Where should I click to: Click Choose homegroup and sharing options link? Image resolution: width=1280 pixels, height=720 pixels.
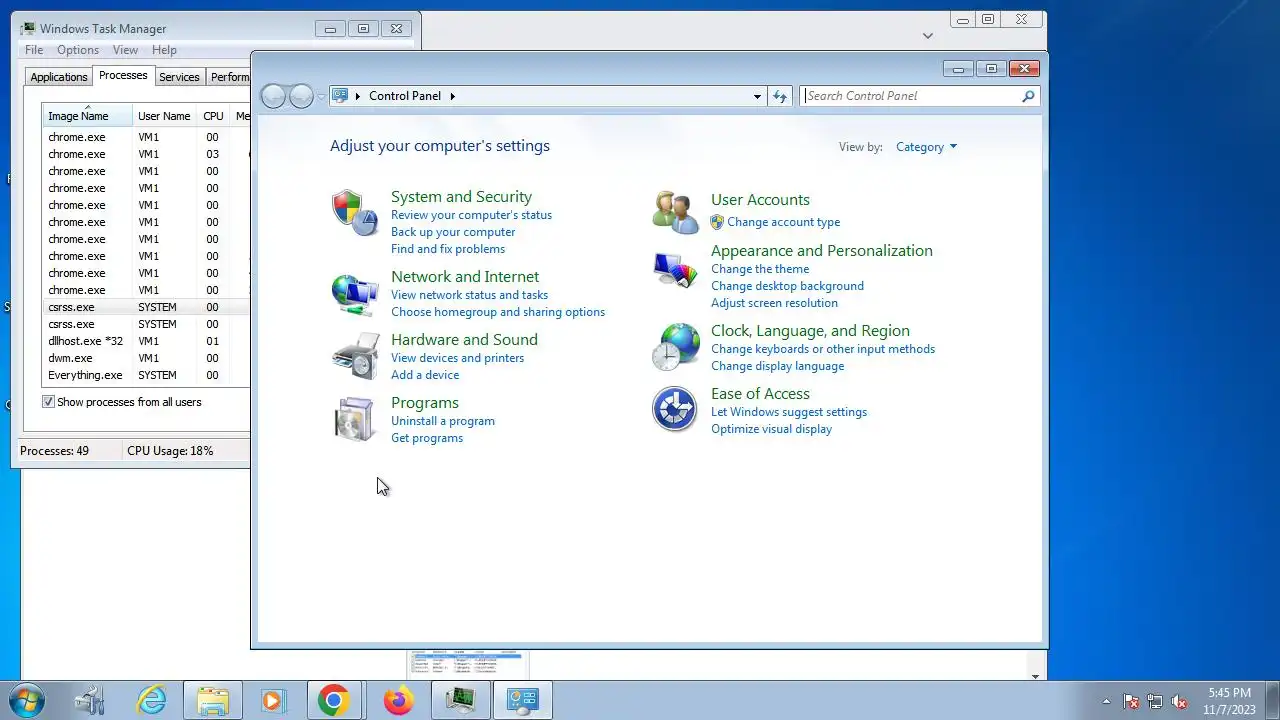point(498,312)
